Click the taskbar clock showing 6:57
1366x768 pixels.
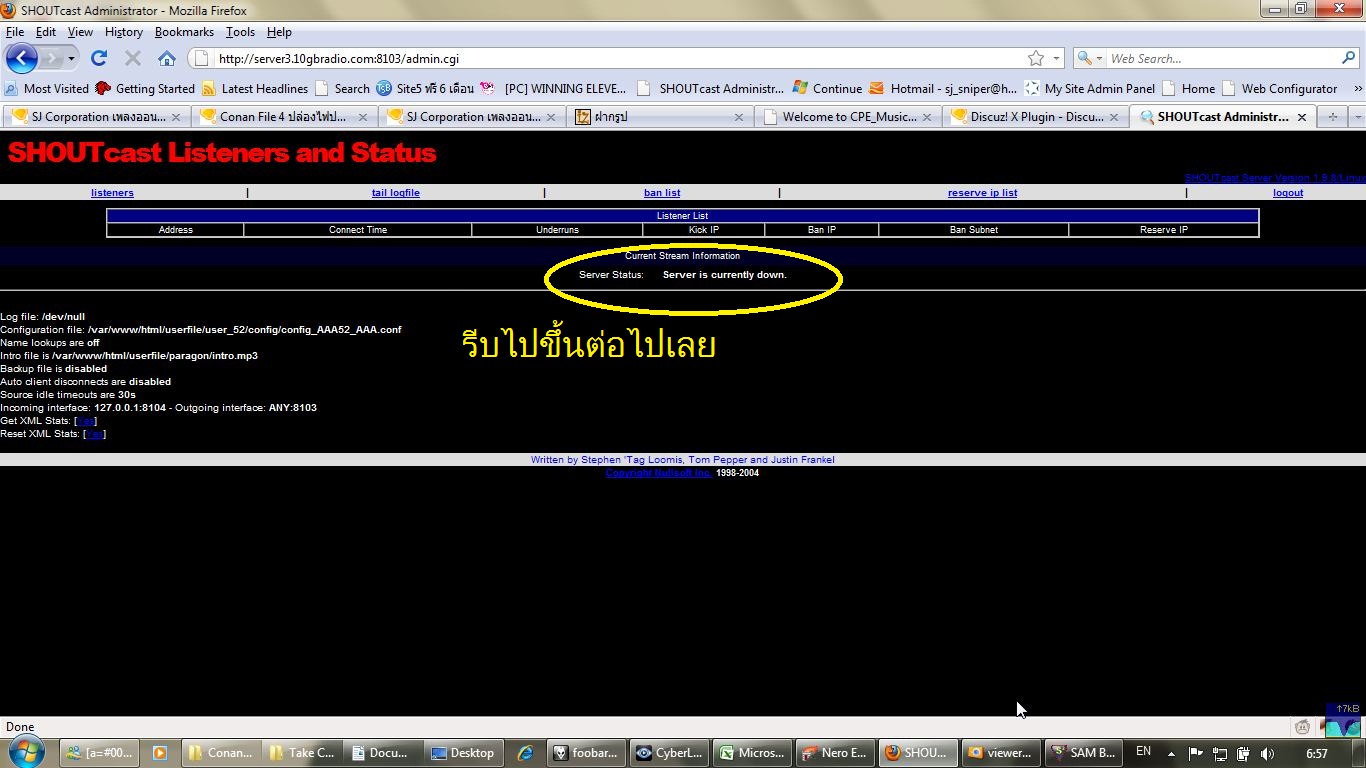(x=1317, y=753)
